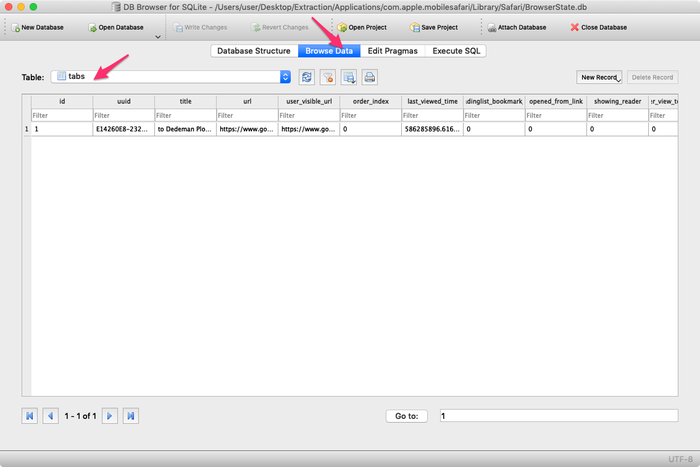Go to next page arrow icon
700x467 pixels.
(110, 416)
